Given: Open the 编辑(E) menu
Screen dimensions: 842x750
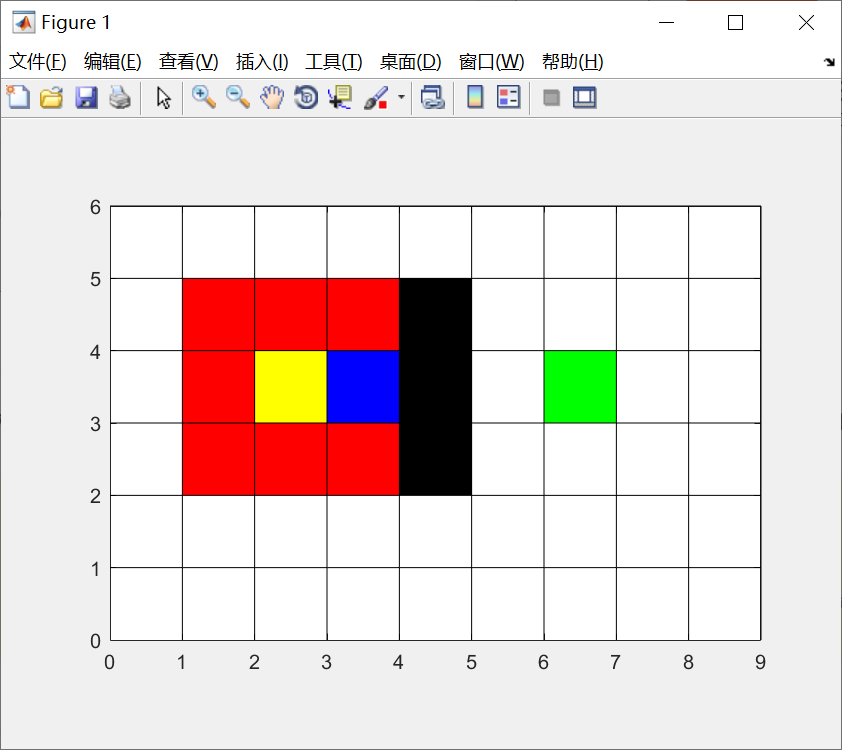Looking at the screenshot, I should point(113,62).
